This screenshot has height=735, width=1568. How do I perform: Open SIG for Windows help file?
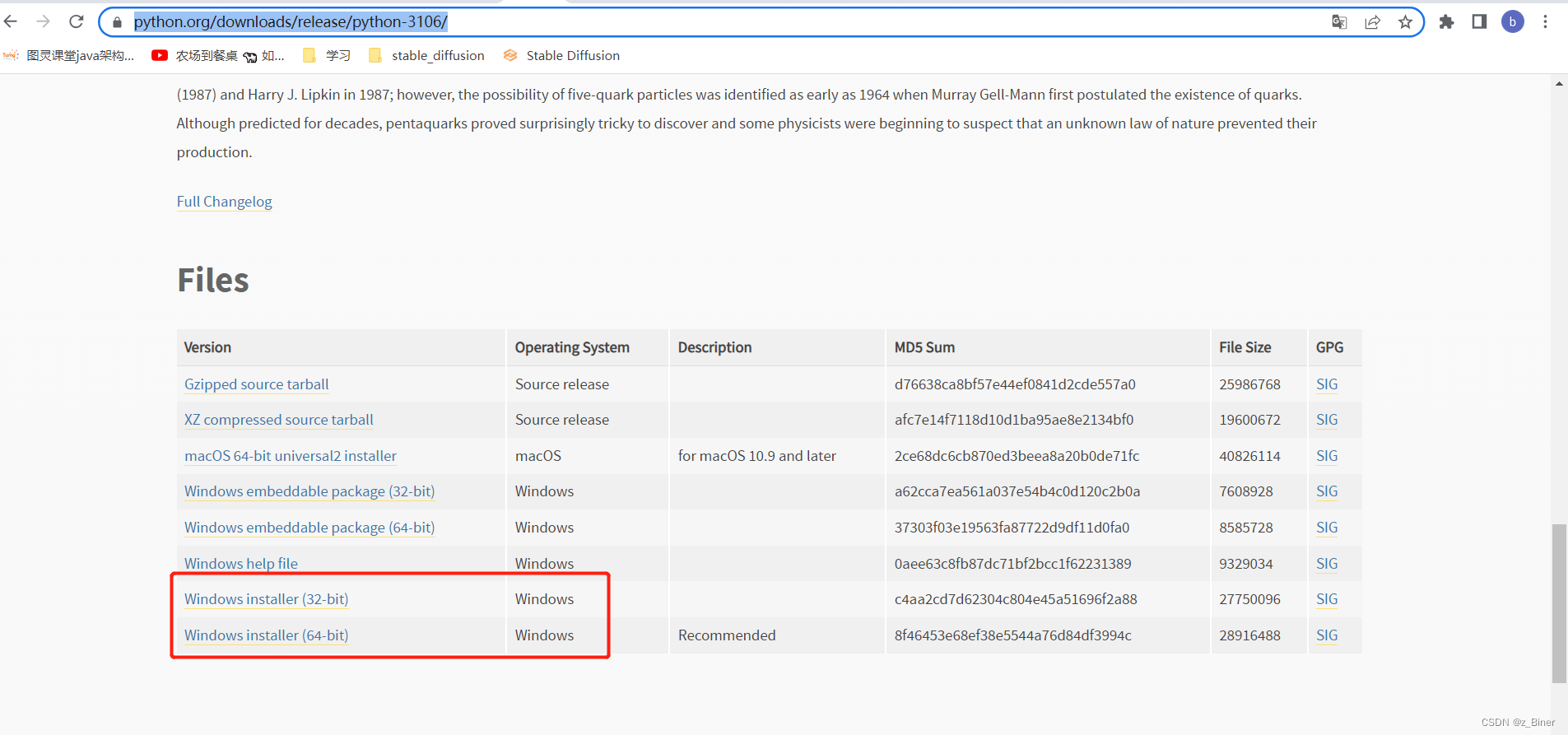(1327, 564)
